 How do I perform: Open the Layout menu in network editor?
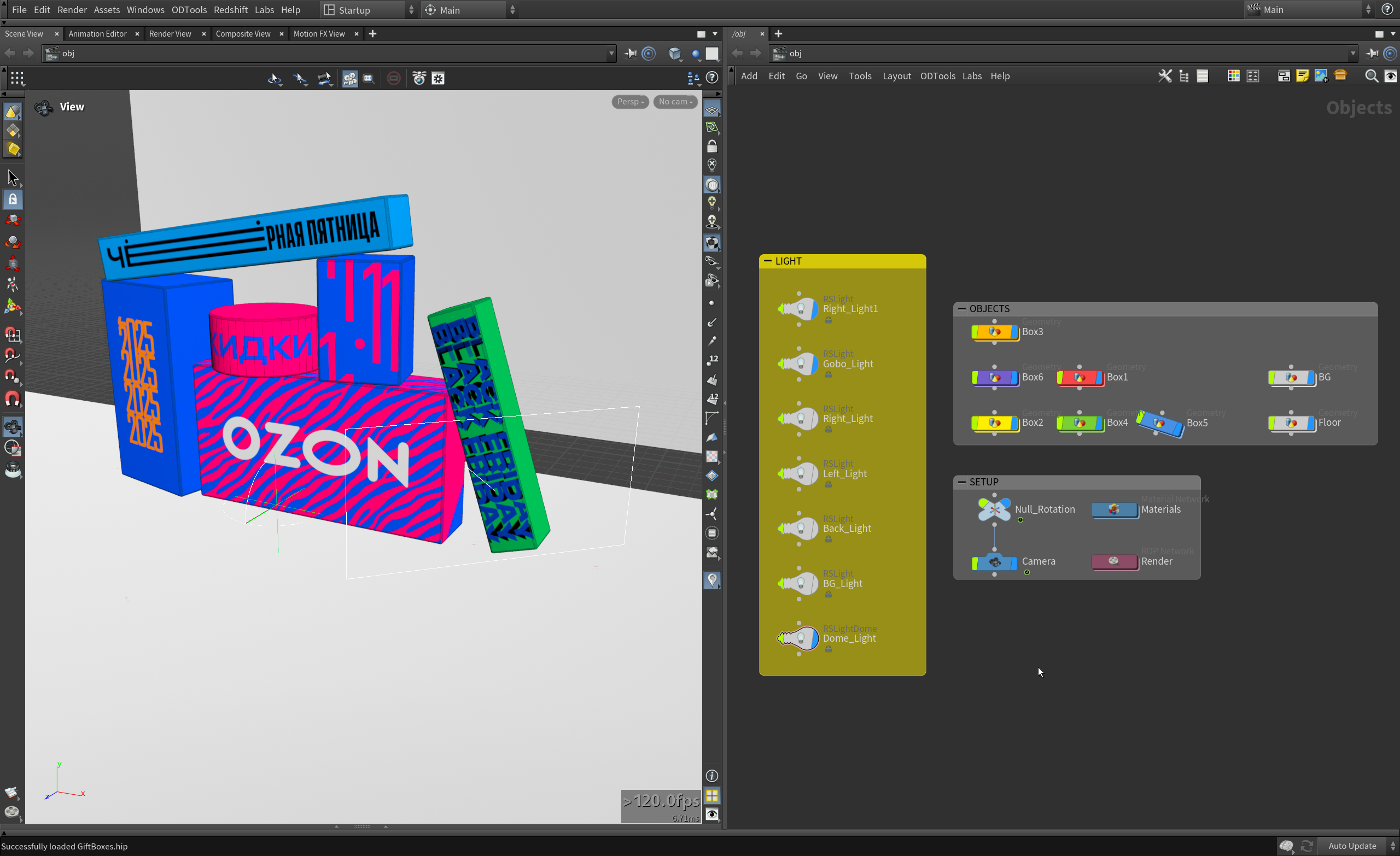pos(896,76)
